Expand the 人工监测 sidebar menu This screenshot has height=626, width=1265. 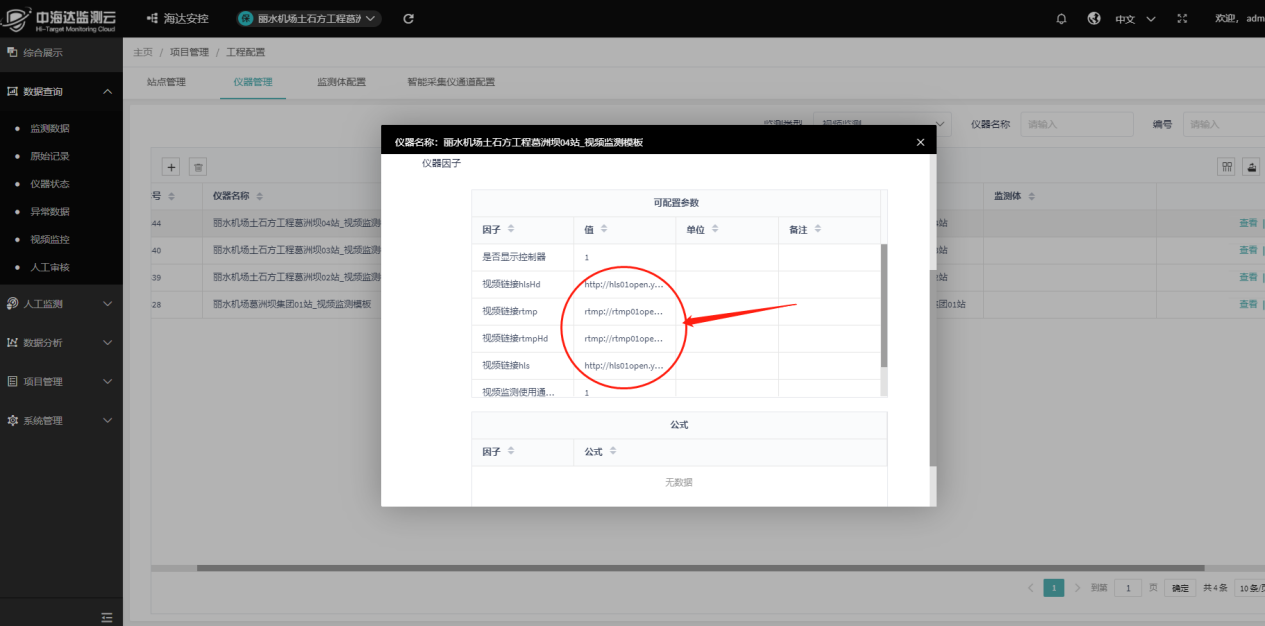coord(61,303)
